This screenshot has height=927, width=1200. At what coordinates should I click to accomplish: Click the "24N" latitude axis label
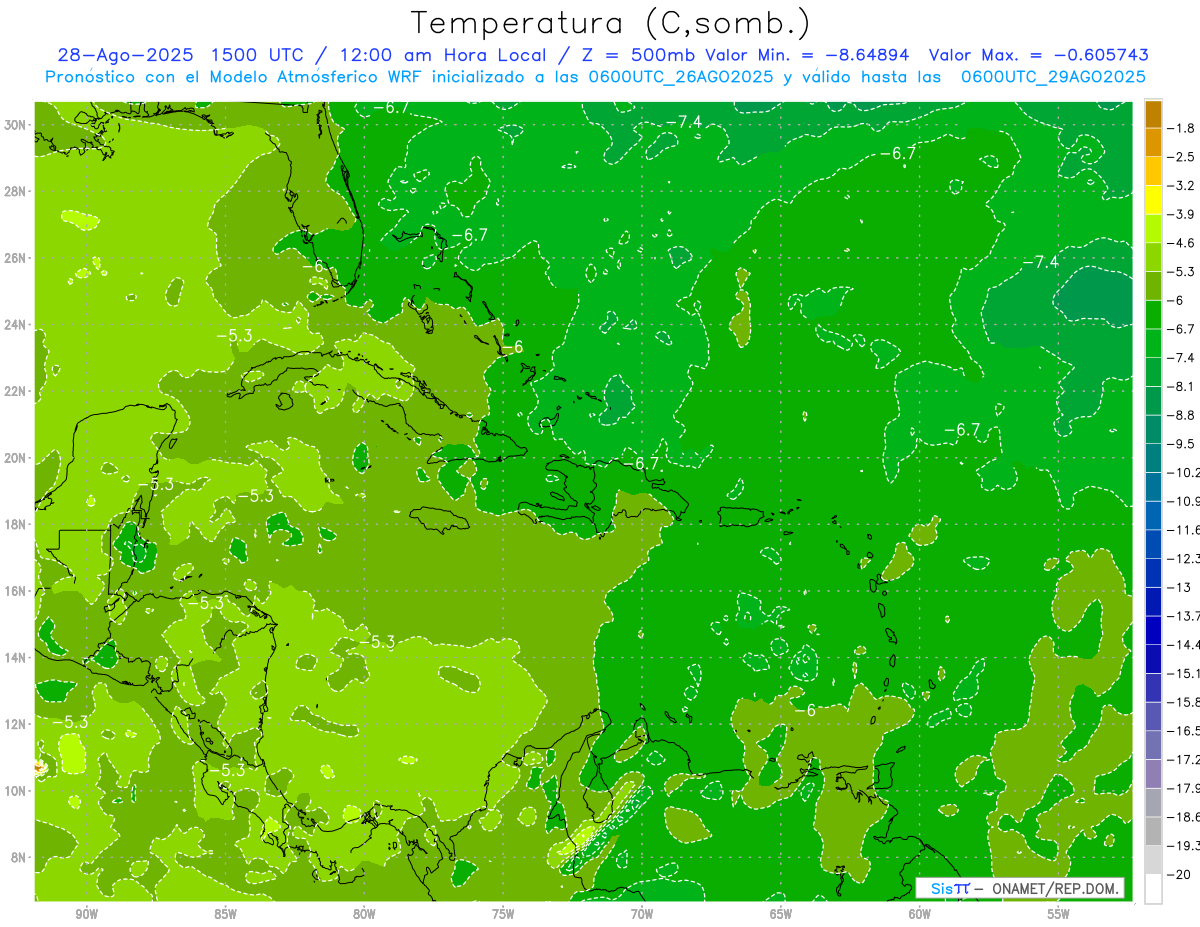coord(15,325)
